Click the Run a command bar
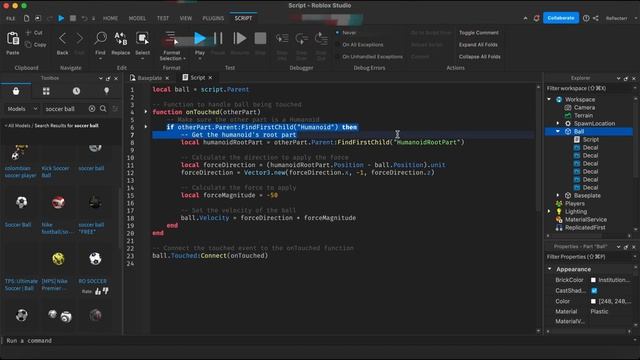640x360 pixels. (318, 340)
